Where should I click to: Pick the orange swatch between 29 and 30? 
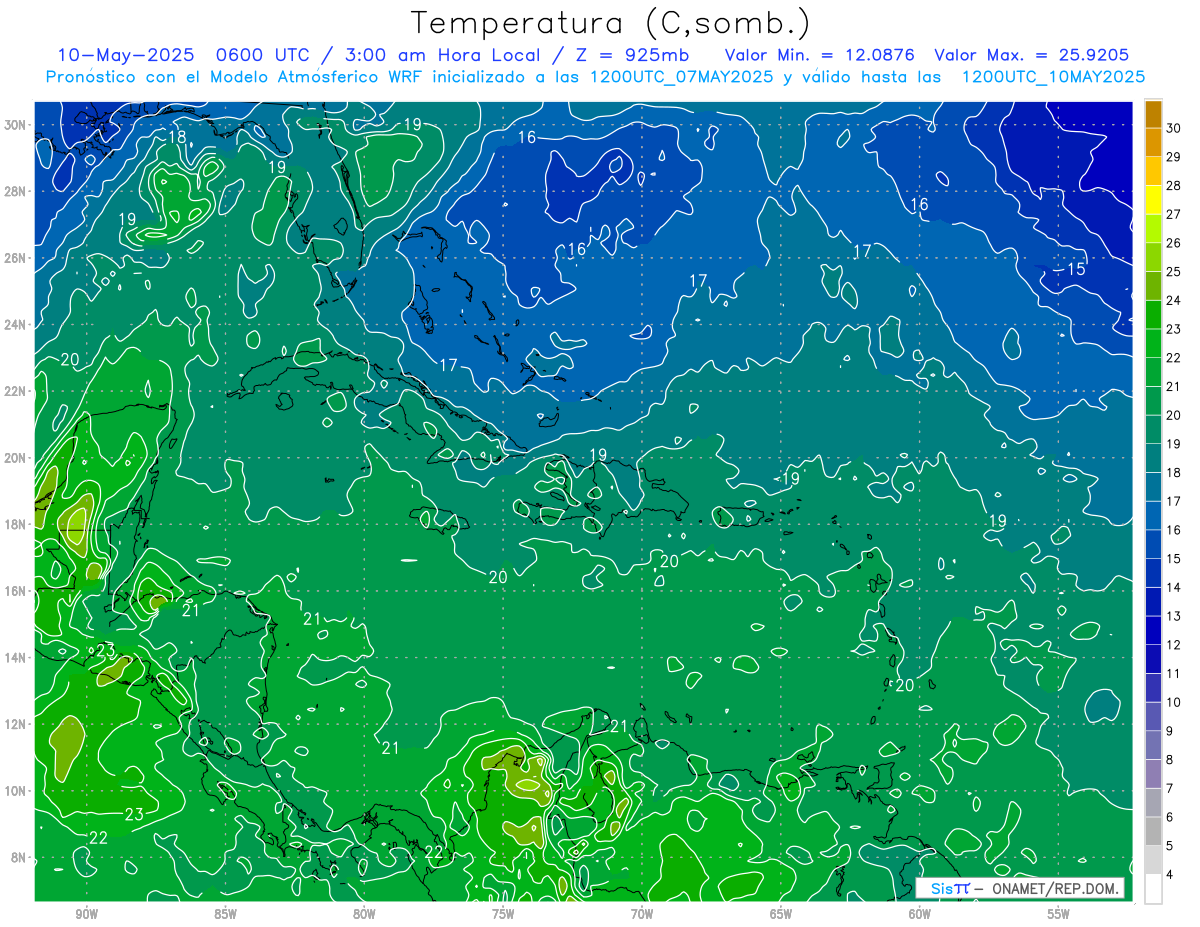(1153, 143)
